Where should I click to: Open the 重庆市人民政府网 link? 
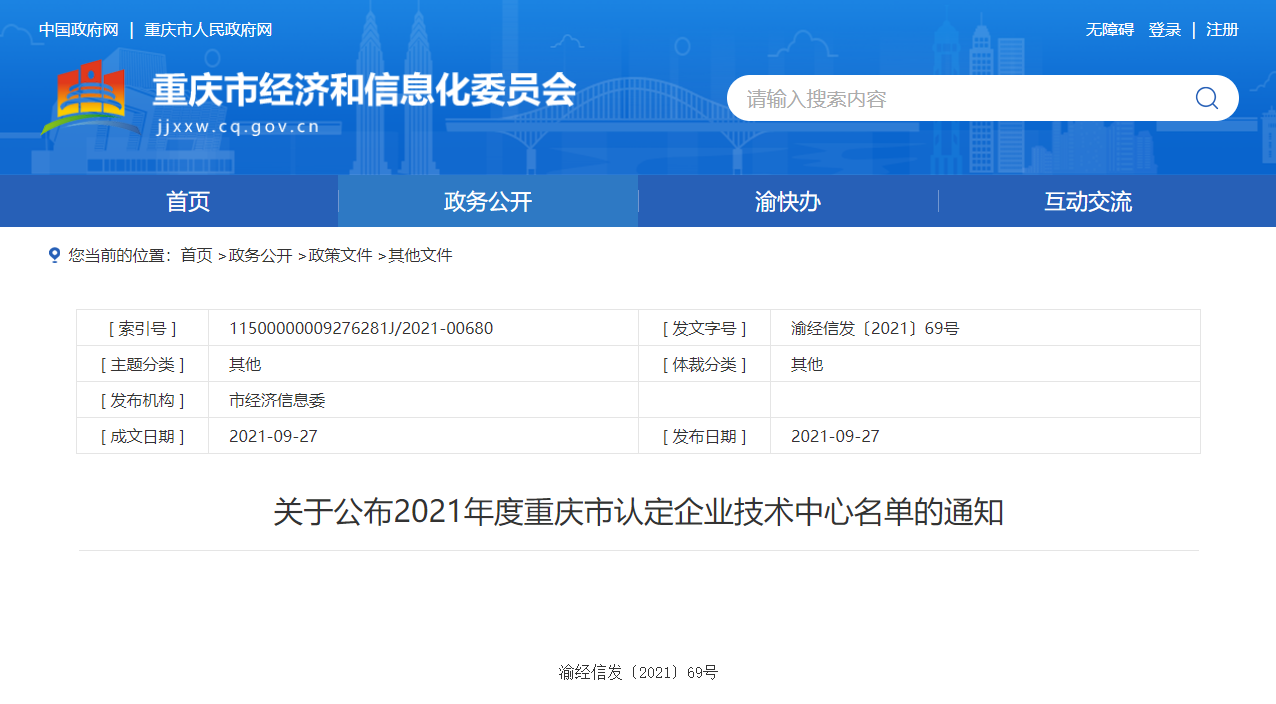208,30
